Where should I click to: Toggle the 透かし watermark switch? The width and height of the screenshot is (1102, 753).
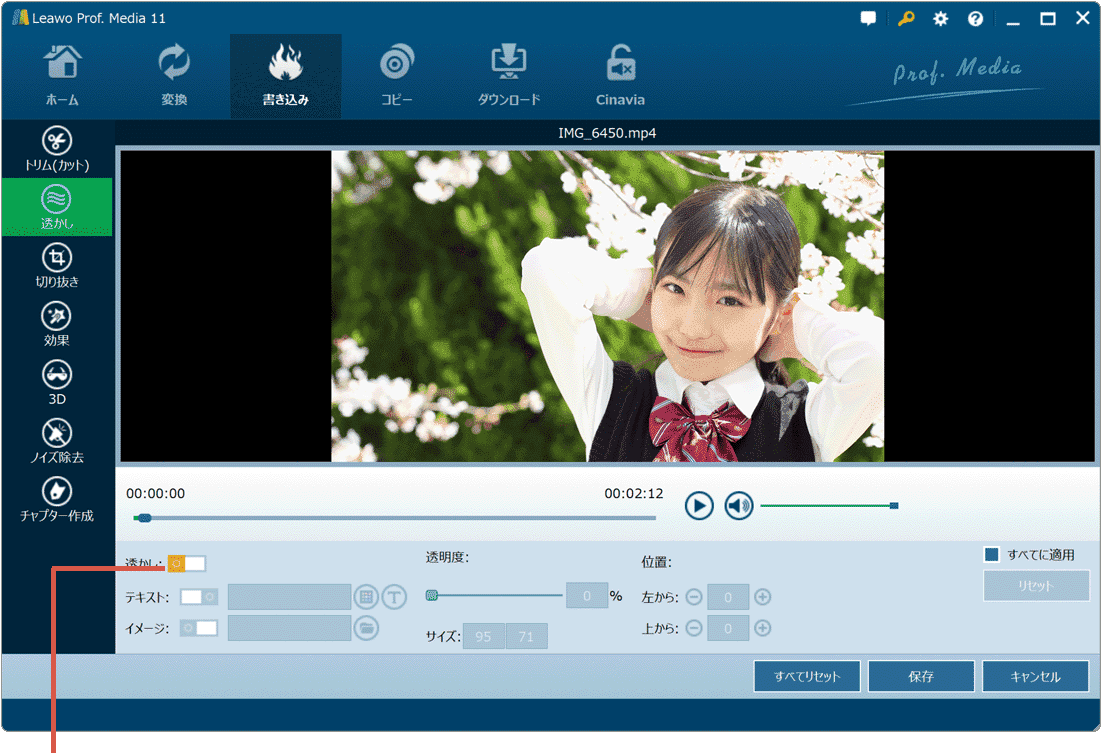tap(186, 564)
